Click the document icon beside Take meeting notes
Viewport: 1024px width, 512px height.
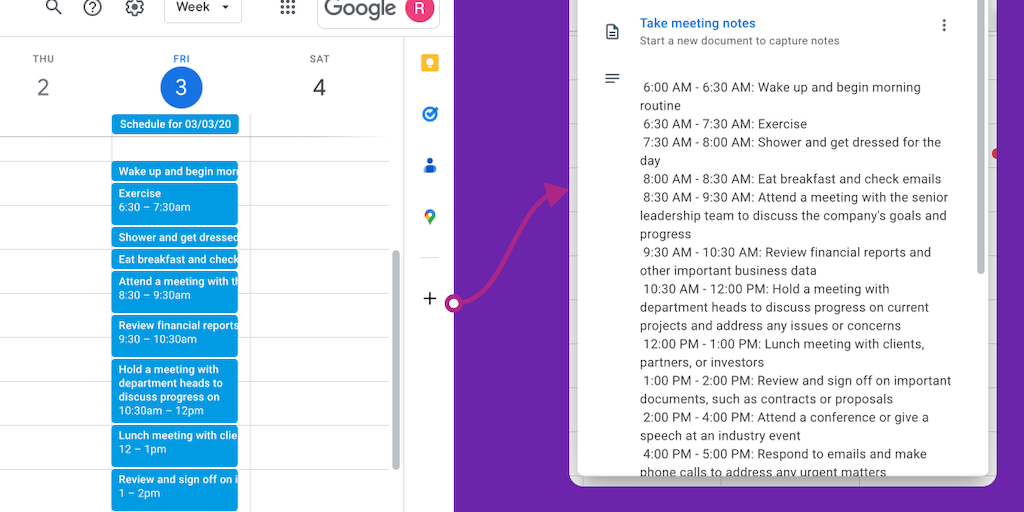[x=613, y=31]
